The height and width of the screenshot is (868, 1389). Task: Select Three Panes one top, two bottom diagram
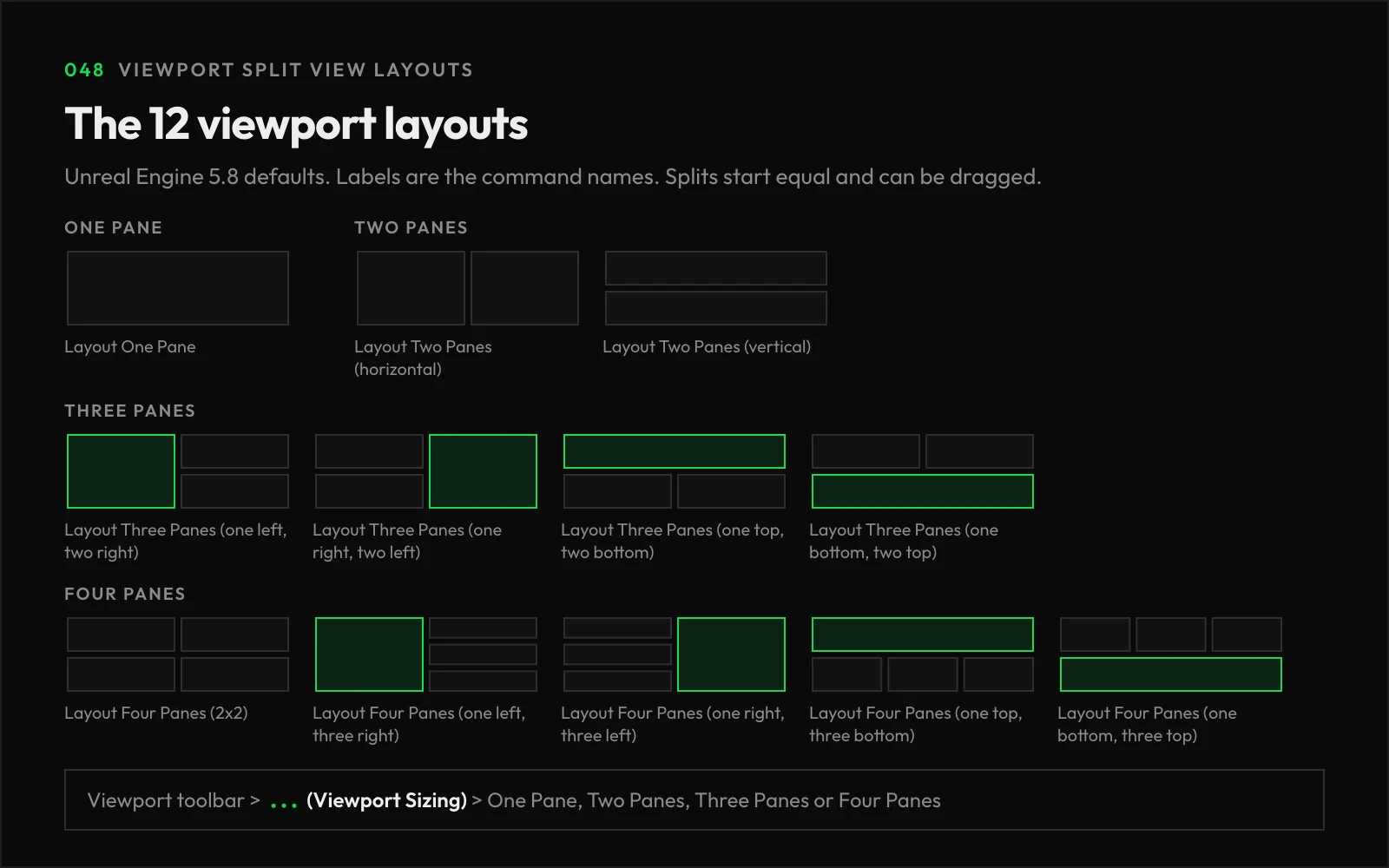pos(675,471)
